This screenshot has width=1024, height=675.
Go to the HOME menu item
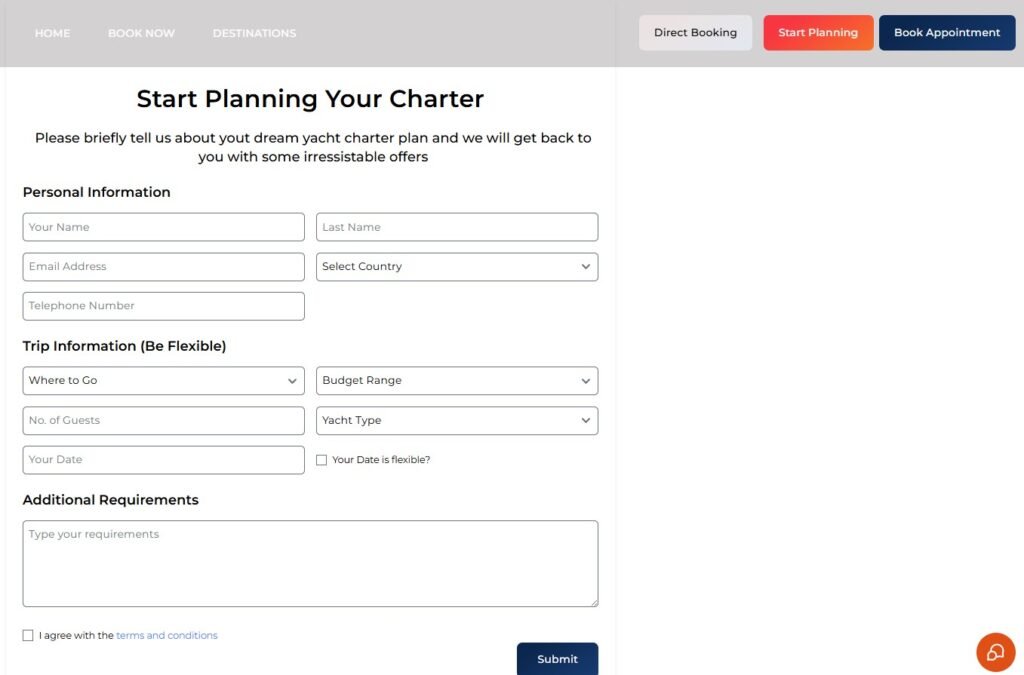(52, 33)
